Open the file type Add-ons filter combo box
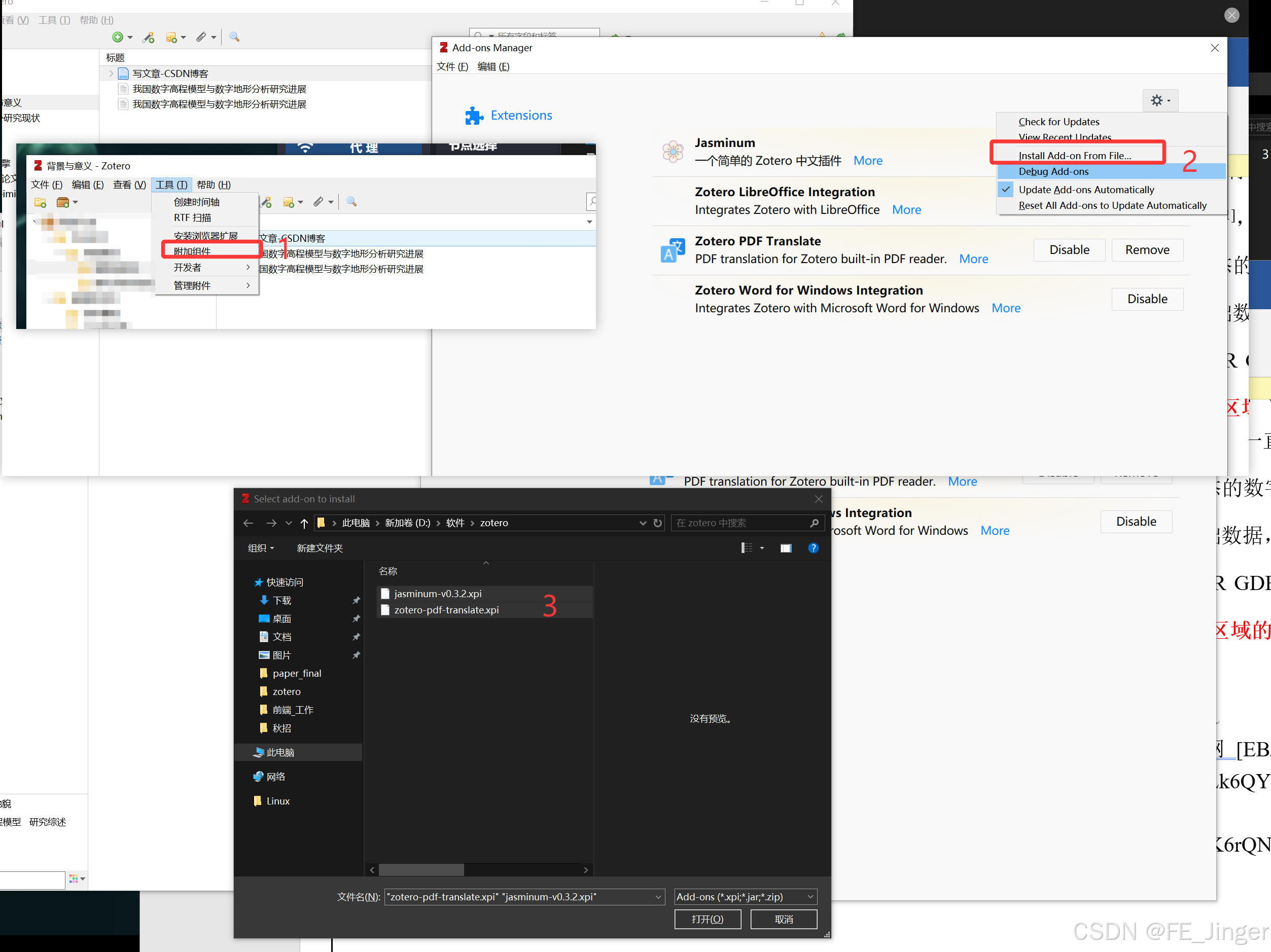The image size is (1271, 952). coord(745,896)
